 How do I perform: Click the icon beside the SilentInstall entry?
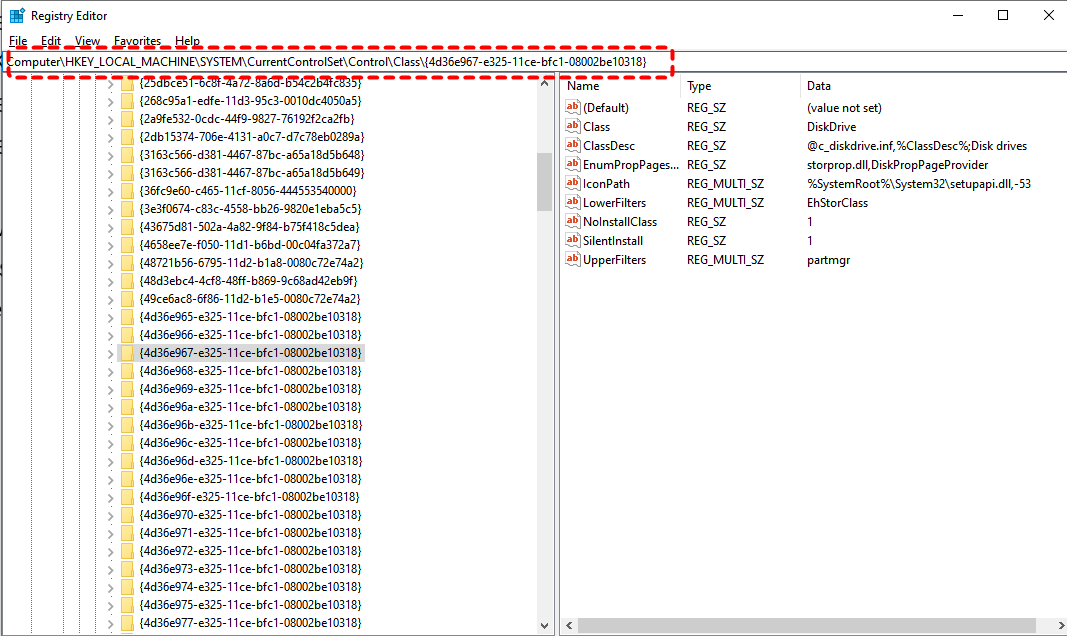(x=573, y=241)
